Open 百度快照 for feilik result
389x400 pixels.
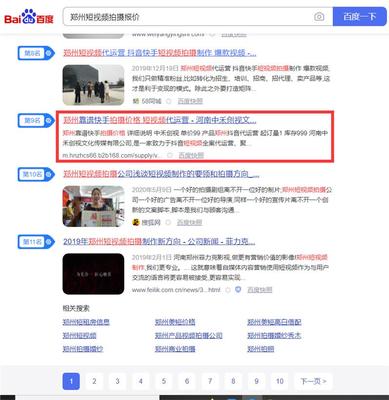[260, 290]
